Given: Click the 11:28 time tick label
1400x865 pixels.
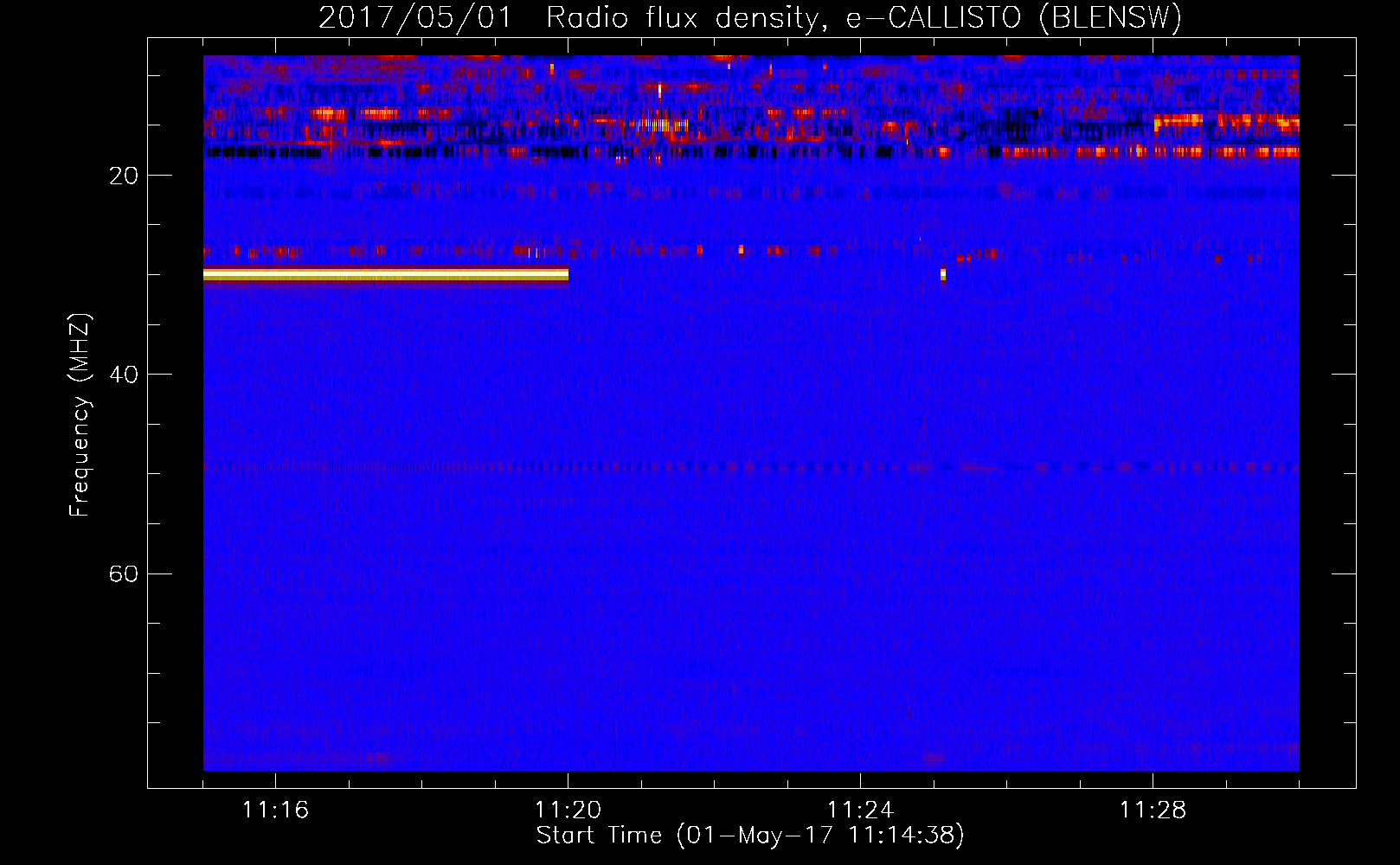Looking at the screenshot, I should click(1153, 811).
